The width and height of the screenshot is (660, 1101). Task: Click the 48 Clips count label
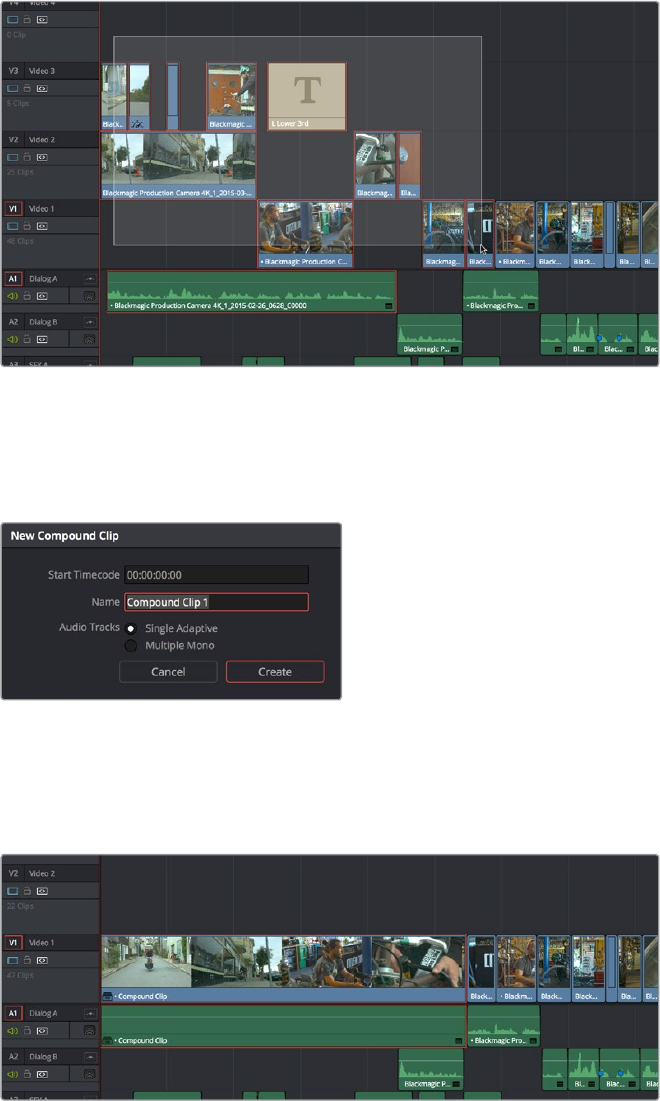point(20,241)
